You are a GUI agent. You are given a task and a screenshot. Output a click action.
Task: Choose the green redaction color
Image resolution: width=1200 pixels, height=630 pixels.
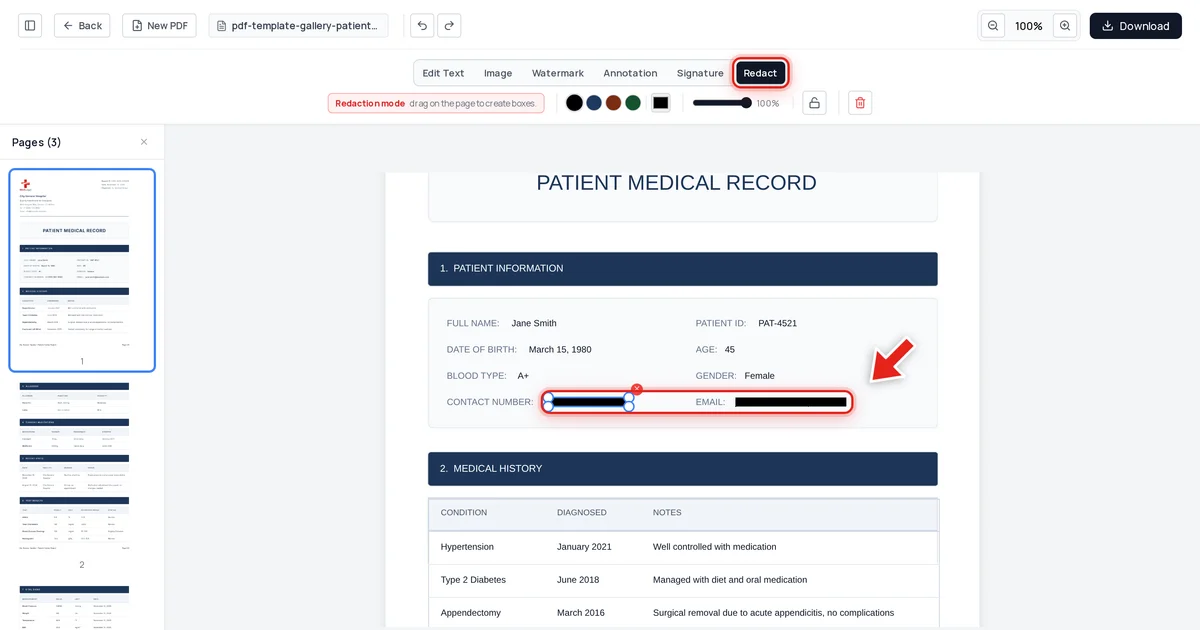tap(633, 103)
